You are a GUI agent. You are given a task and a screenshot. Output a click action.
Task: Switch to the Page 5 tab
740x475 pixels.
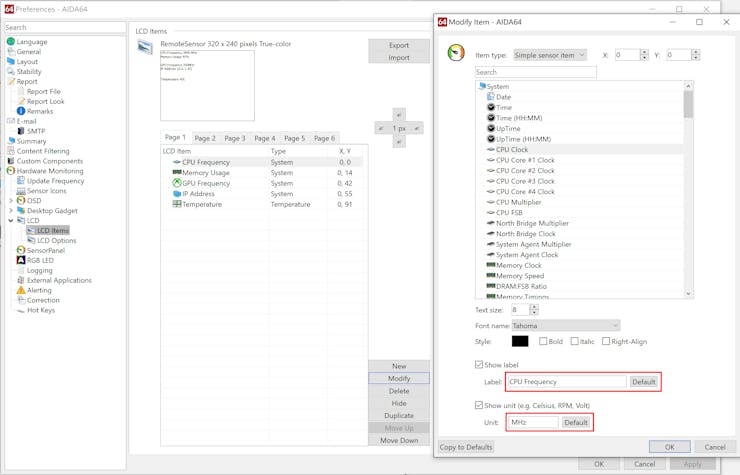(x=294, y=138)
